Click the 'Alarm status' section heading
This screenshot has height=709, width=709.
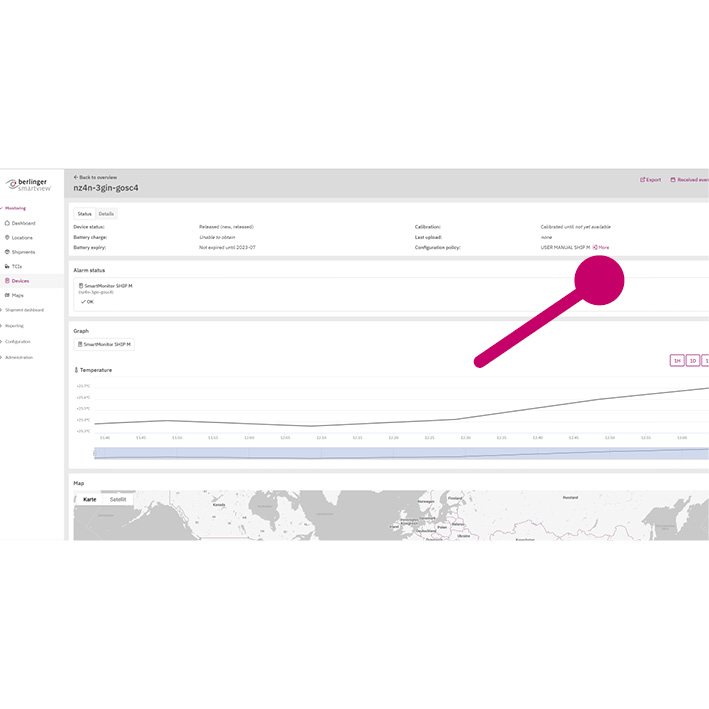(x=89, y=270)
